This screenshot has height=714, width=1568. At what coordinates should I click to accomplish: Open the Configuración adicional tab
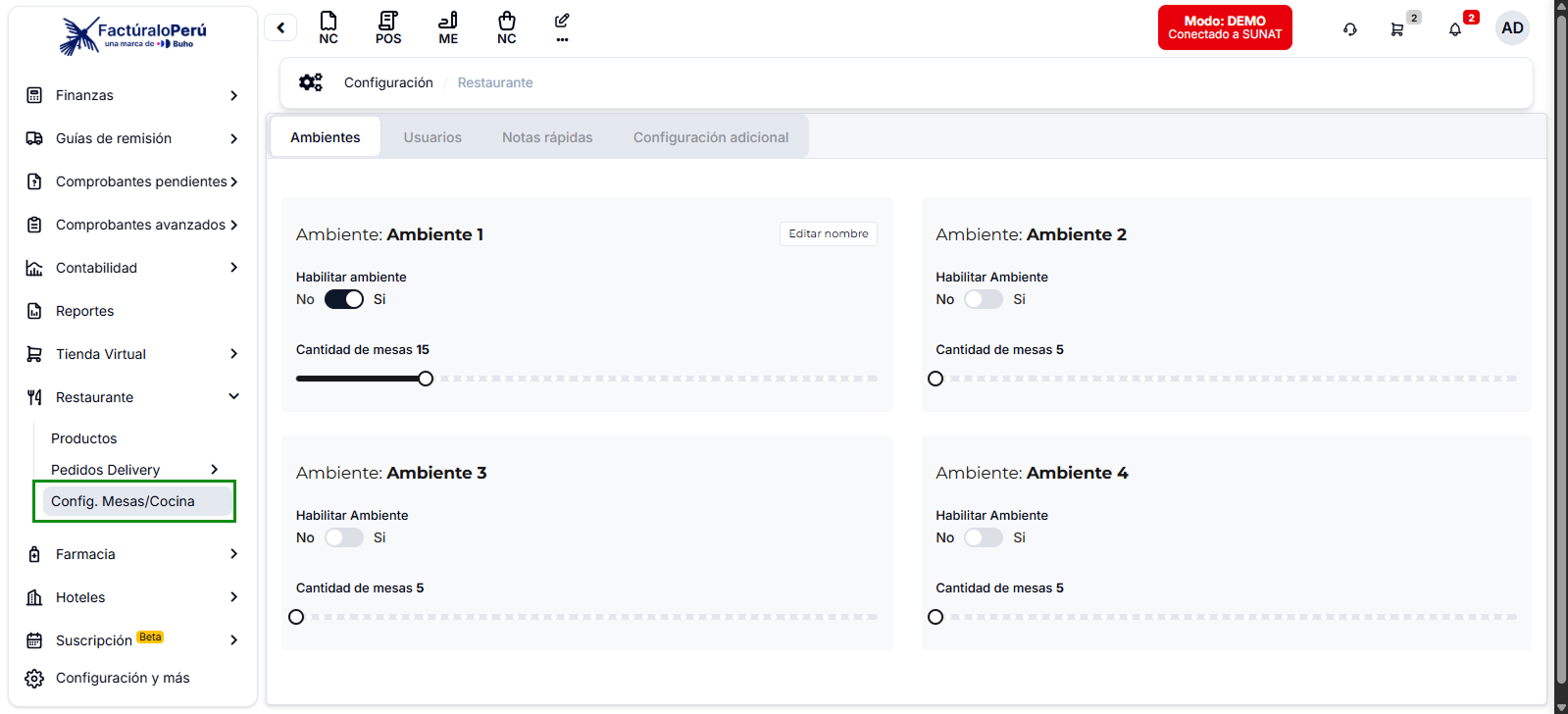(710, 137)
